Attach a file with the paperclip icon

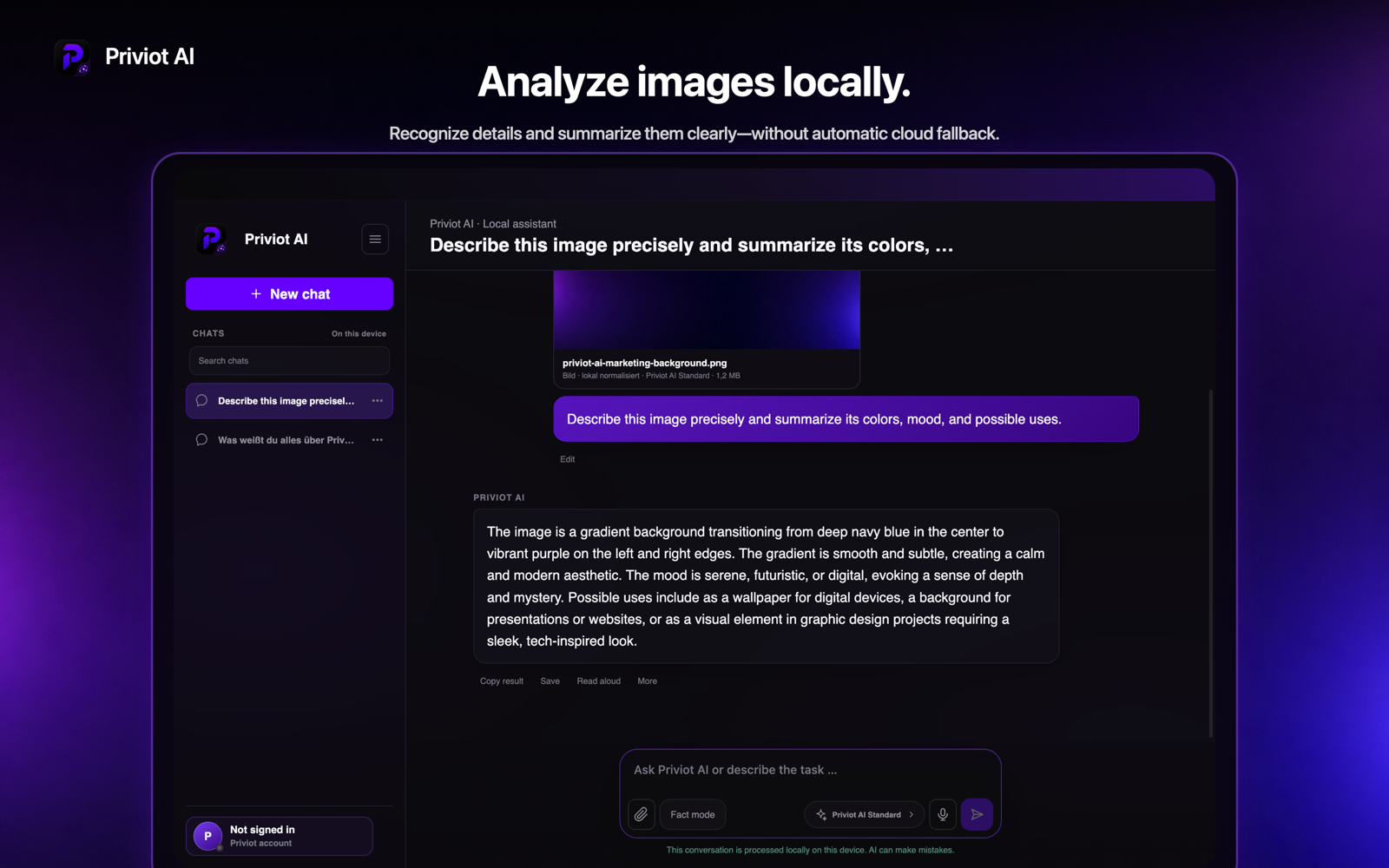(641, 814)
